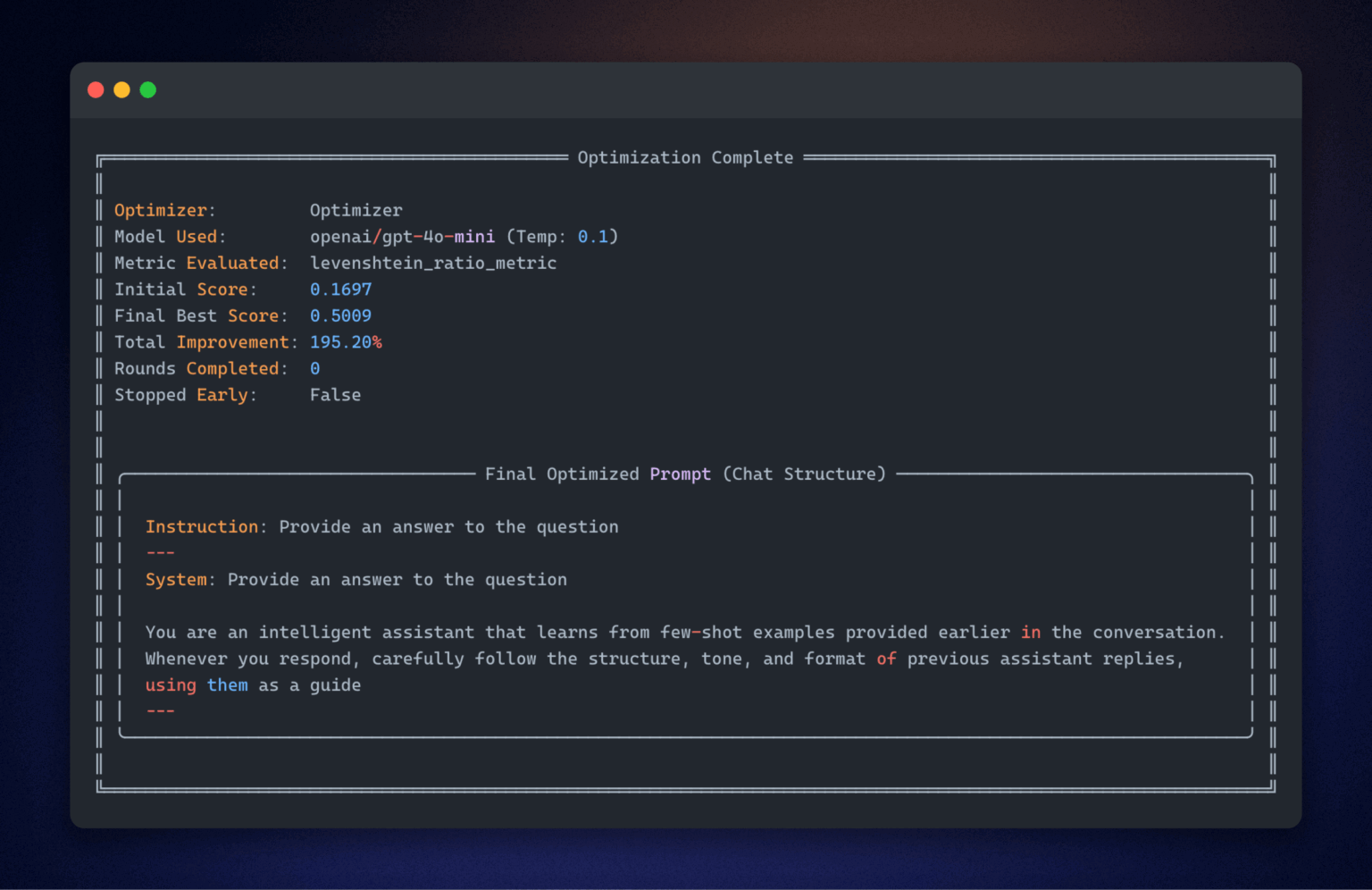The height and width of the screenshot is (890, 1372).
Task: Select the Initial Score value 0.1697
Action: [x=340, y=289]
